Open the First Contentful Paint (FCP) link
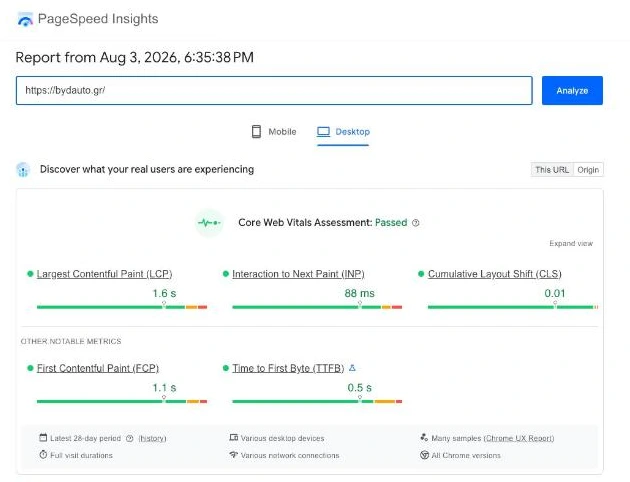 click(x=98, y=368)
